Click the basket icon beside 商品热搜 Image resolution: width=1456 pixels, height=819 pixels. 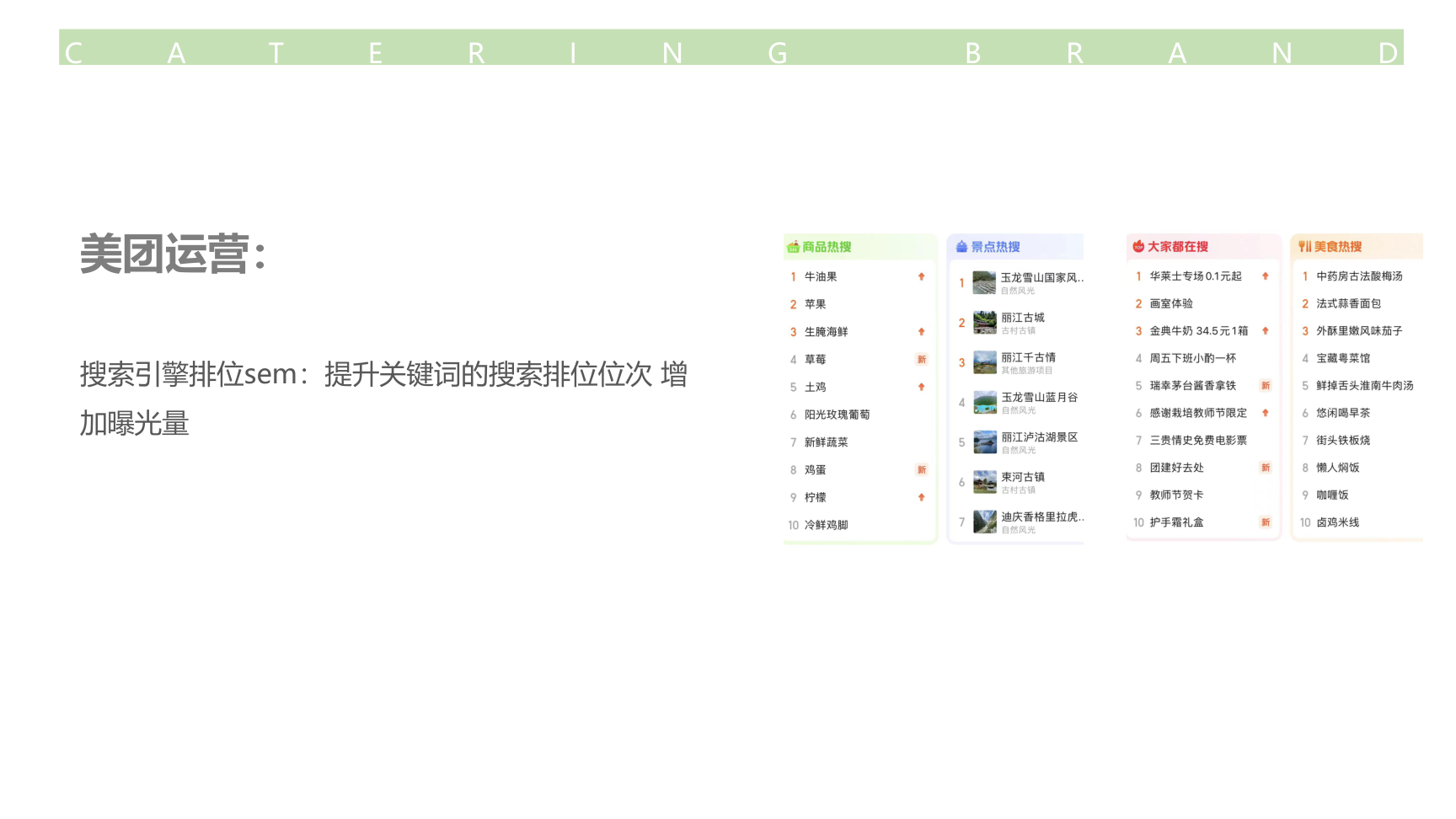(793, 247)
